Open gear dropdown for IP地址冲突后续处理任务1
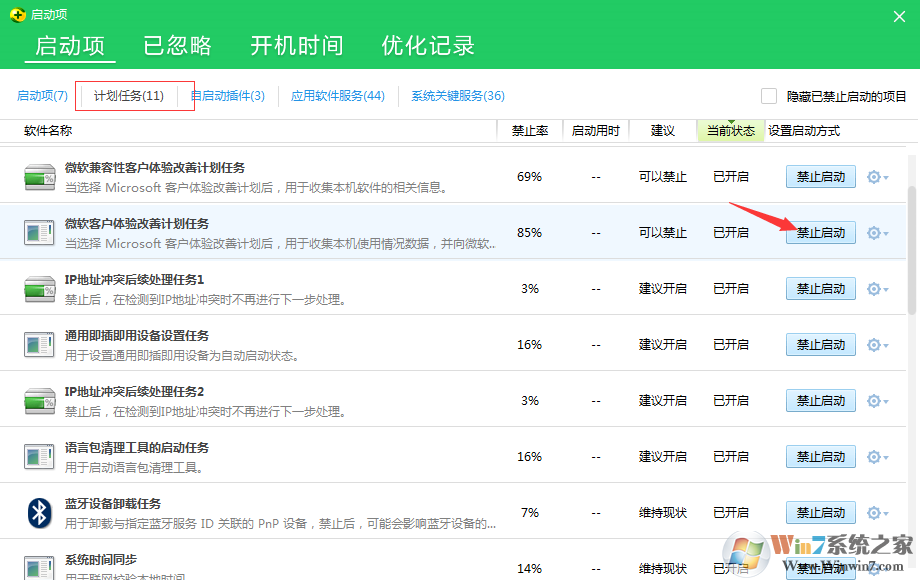This screenshot has width=920, height=580. pos(877,289)
